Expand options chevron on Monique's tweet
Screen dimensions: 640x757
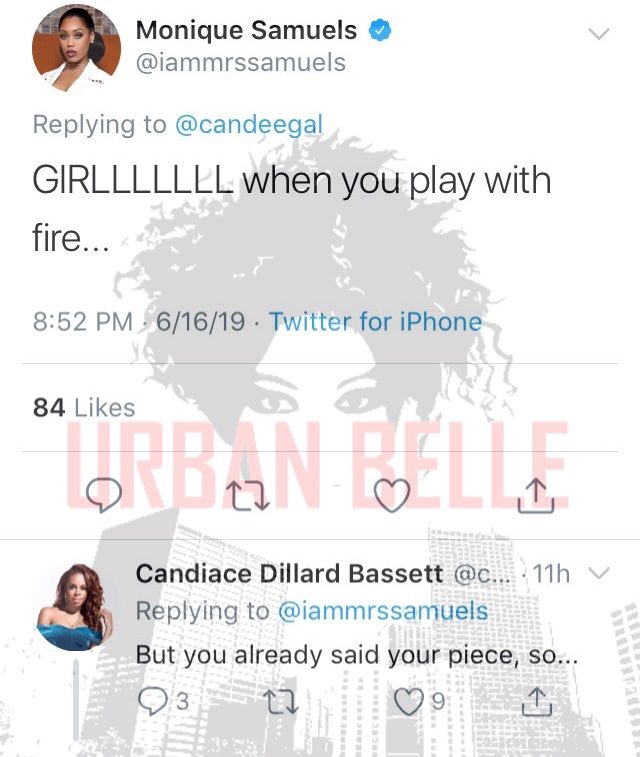[599, 33]
